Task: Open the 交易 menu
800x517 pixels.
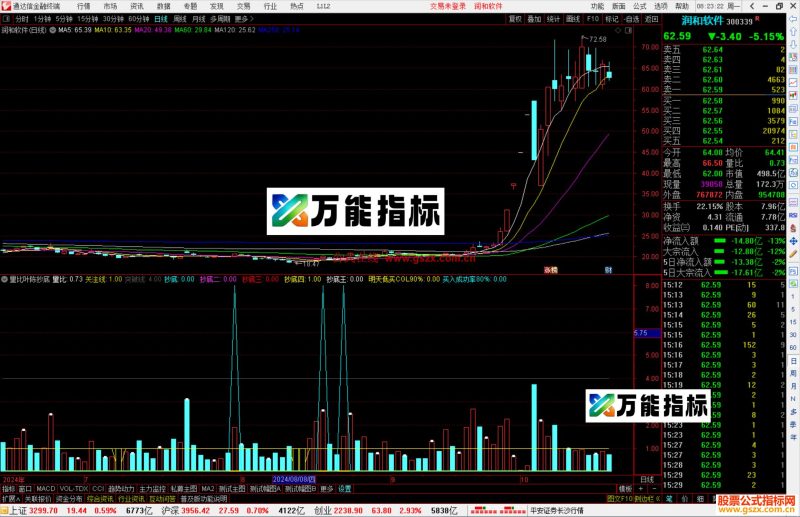Action: tap(243, 6)
